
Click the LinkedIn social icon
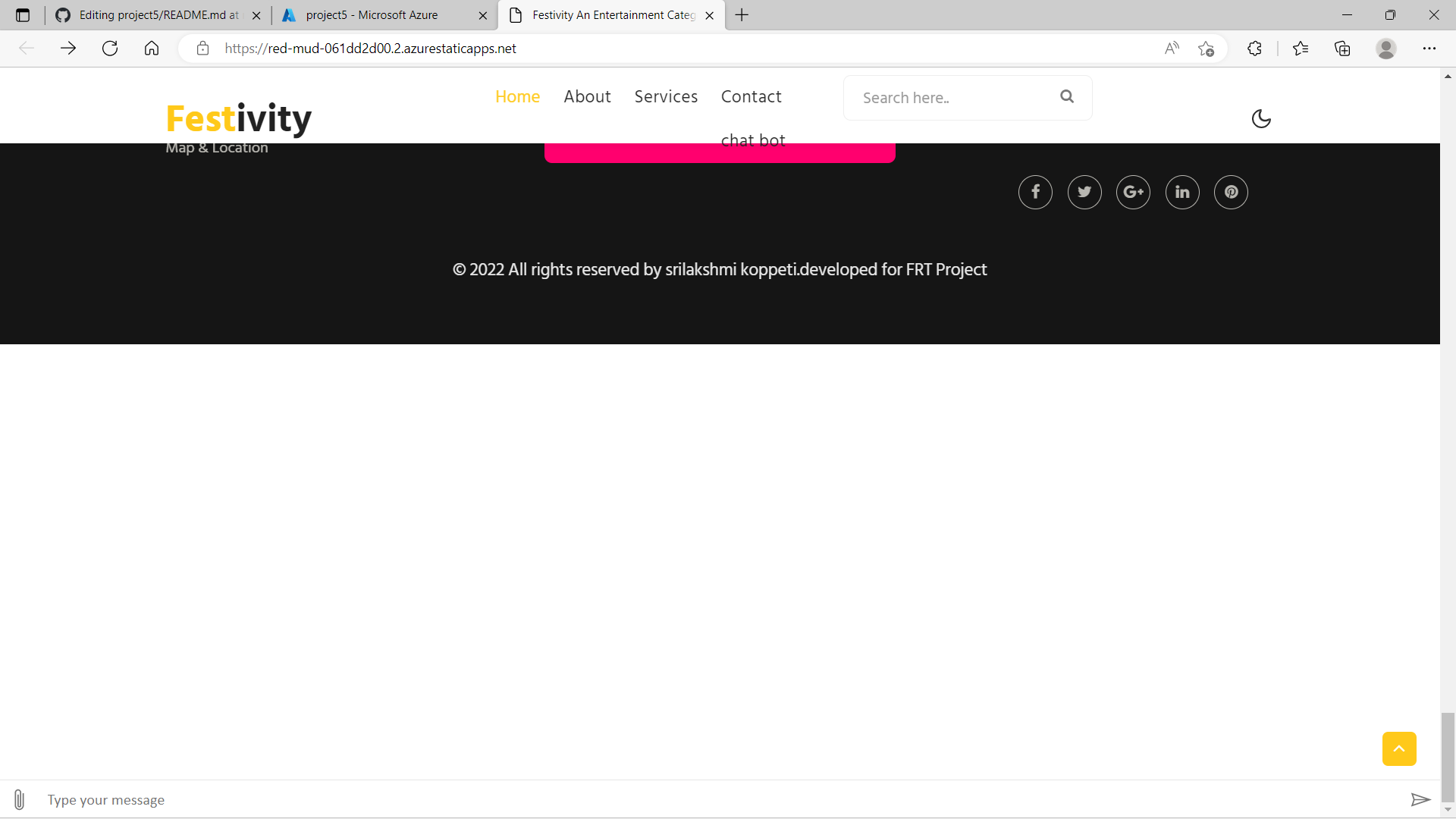[1182, 192]
